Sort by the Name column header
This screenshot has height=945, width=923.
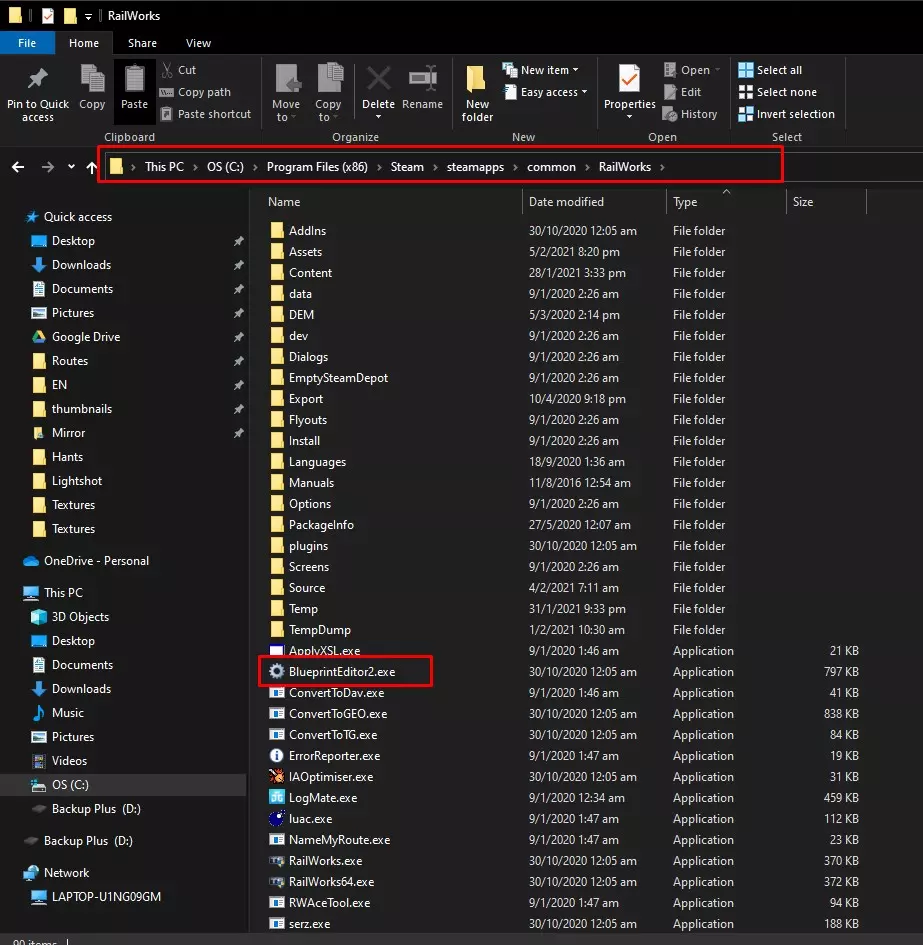point(284,202)
